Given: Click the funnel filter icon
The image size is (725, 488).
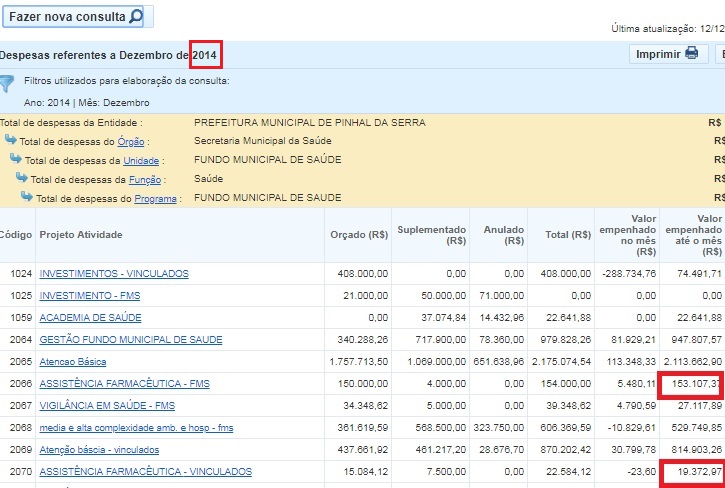Looking at the screenshot, I should (8, 84).
